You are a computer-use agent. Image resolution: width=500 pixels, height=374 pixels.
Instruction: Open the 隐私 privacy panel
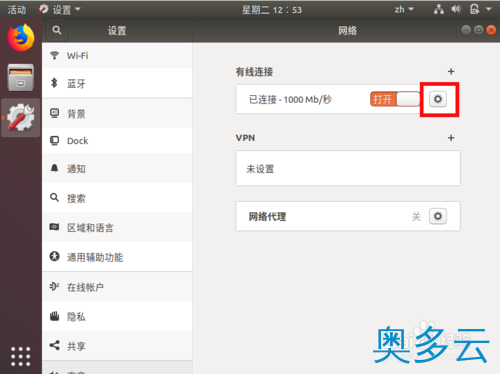tap(117, 316)
